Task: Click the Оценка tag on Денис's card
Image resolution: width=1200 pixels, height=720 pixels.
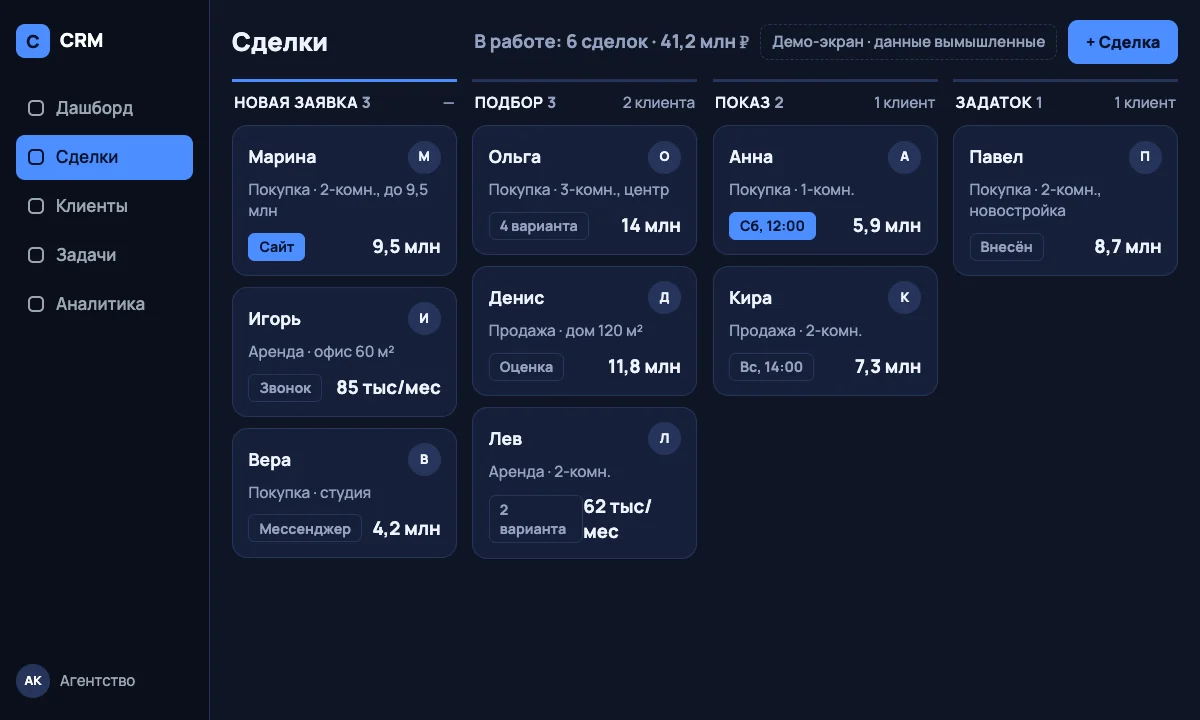Action: [526, 367]
